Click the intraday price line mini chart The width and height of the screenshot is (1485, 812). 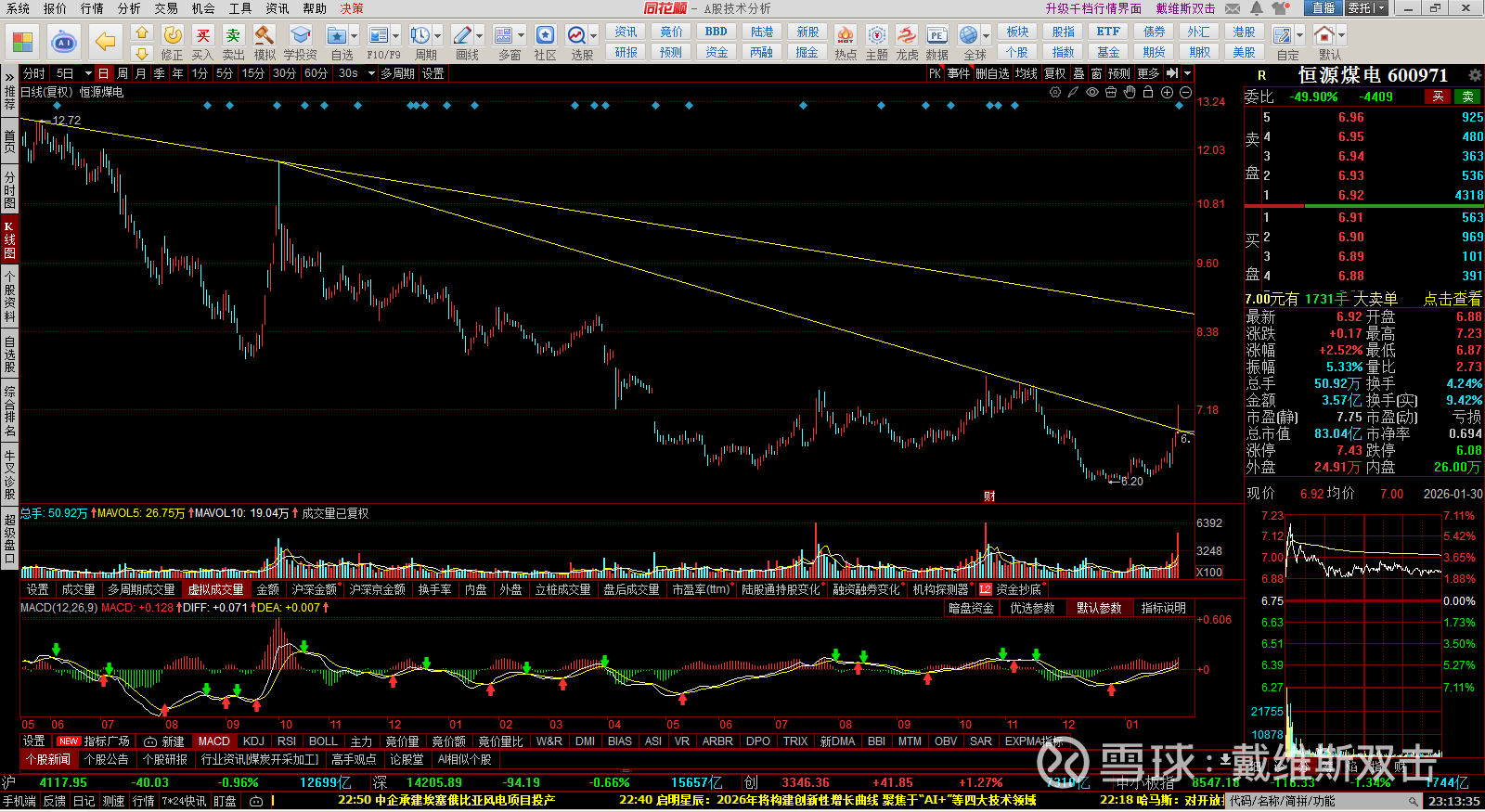[x=1363, y=561]
